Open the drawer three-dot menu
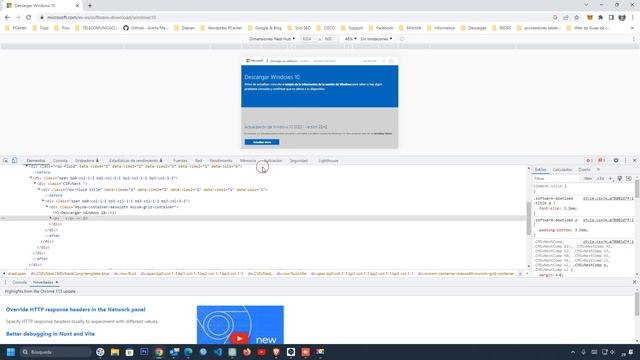The height and width of the screenshot is (360, 640). 5,282
